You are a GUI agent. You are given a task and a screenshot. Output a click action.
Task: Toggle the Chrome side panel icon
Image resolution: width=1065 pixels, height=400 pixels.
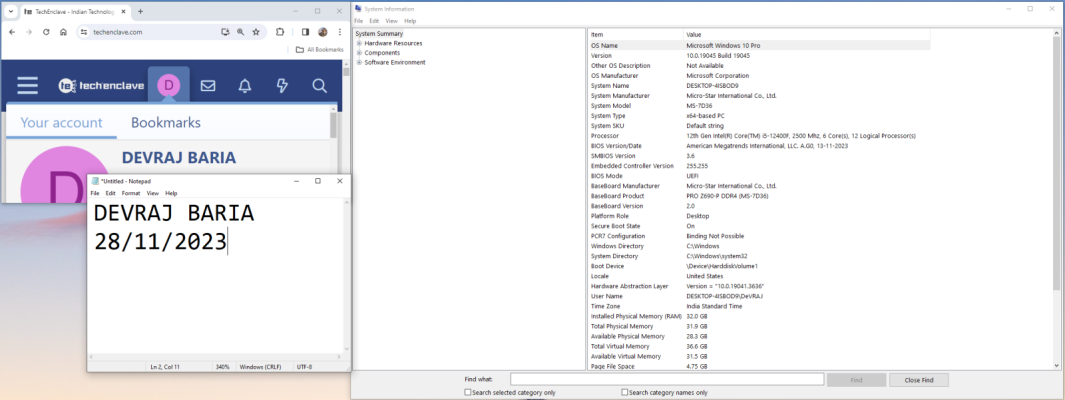click(x=305, y=32)
